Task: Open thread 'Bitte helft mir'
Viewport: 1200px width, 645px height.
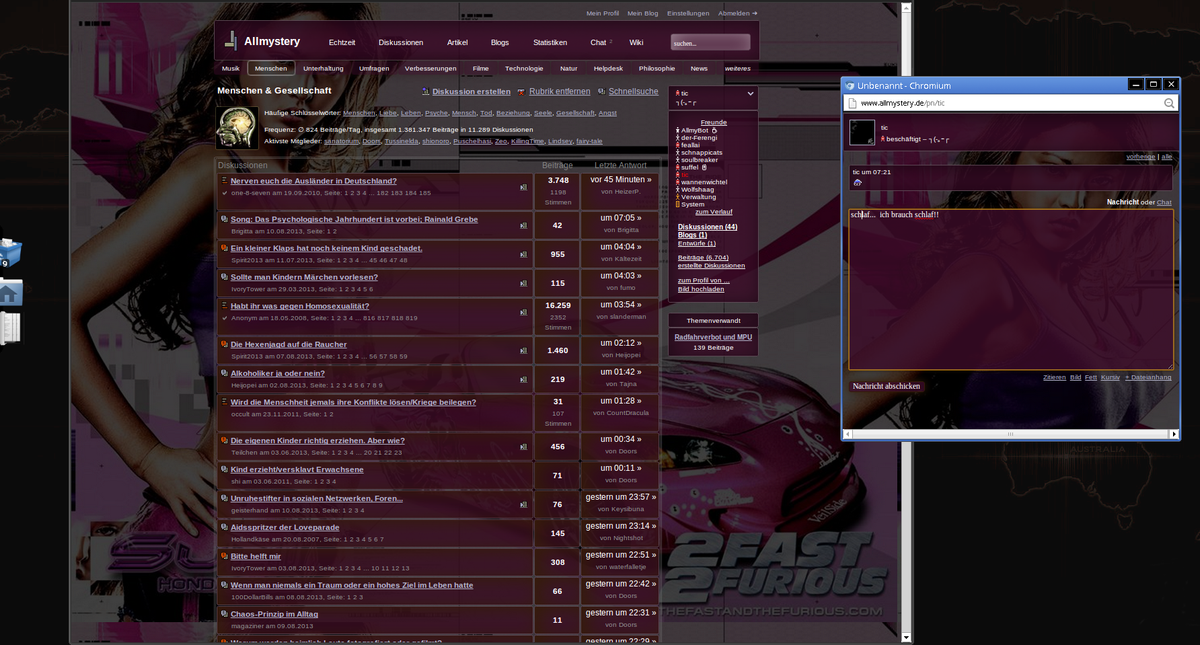Action: click(x=256, y=556)
